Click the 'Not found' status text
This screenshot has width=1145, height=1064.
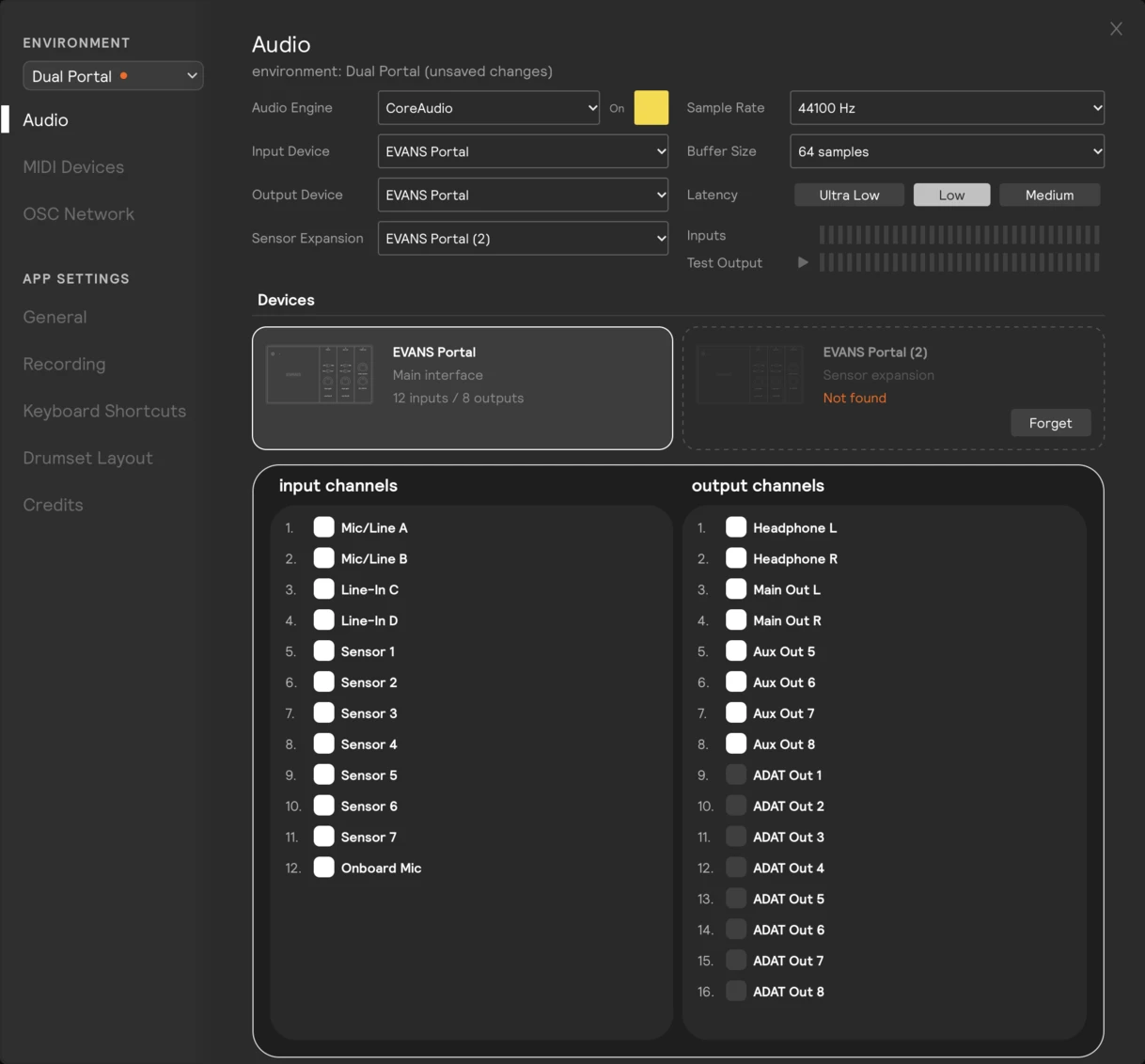coord(855,399)
